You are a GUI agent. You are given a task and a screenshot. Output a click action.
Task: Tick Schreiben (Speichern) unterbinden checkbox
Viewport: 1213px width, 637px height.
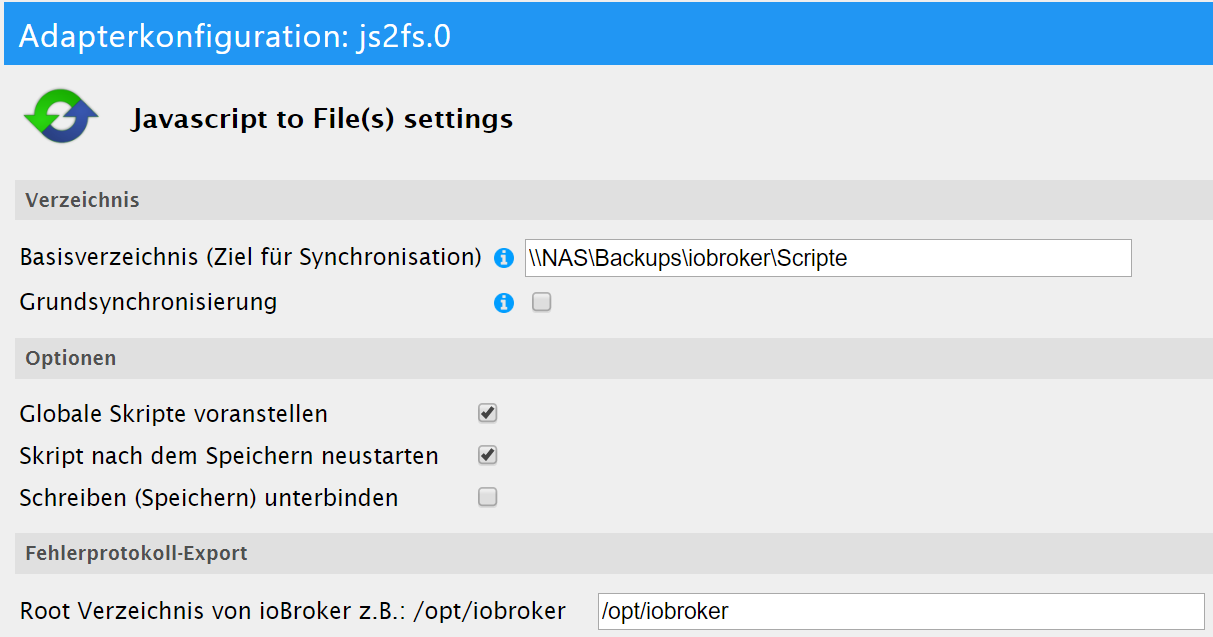pos(487,497)
